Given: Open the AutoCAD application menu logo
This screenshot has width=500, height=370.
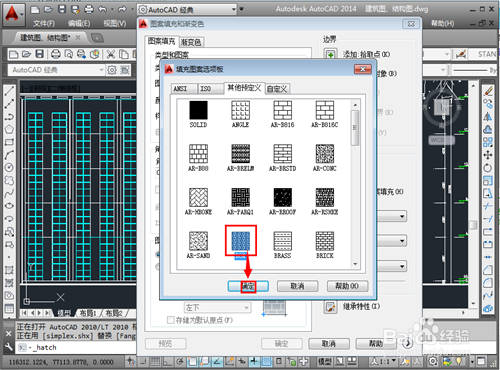Looking at the screenshot, I should tap(13, 15).
